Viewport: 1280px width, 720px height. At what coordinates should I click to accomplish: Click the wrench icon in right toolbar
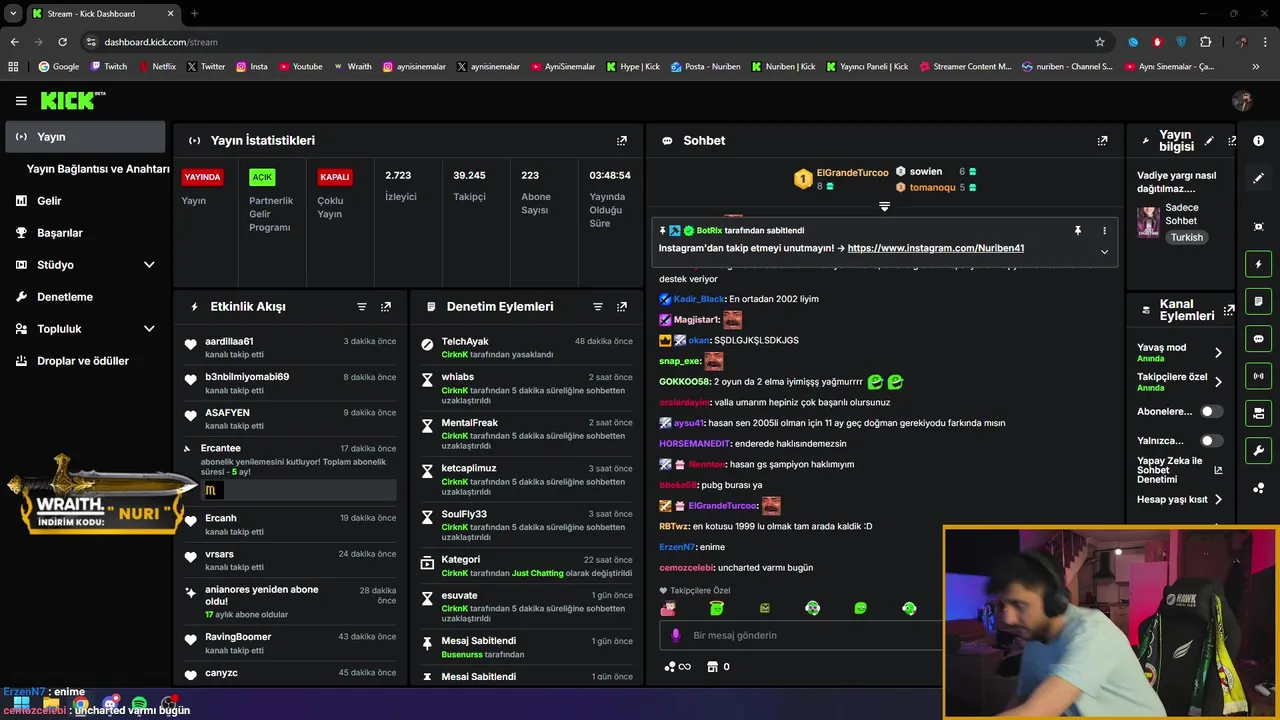point(1259,450)
